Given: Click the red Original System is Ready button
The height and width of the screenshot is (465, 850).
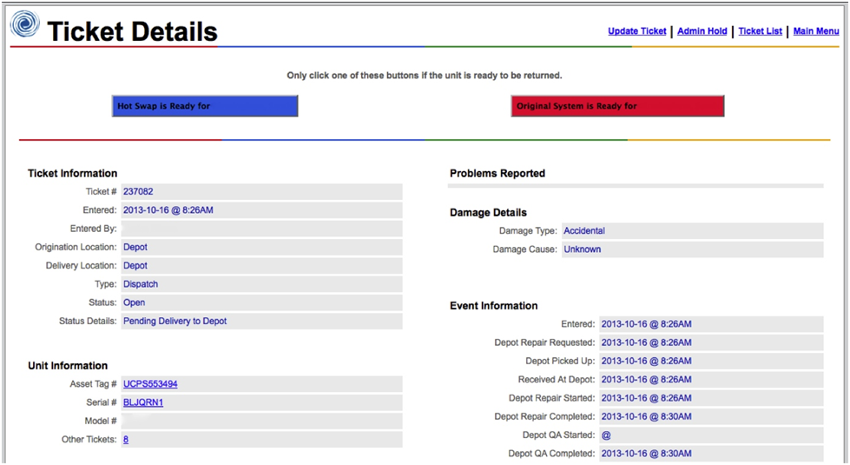Looking at the screenshot, I should [x=617, y=106].
